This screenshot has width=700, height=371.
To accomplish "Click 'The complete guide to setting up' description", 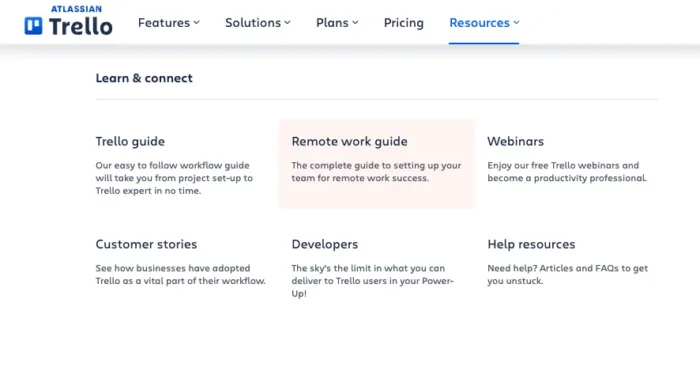I will coord(376,171).
